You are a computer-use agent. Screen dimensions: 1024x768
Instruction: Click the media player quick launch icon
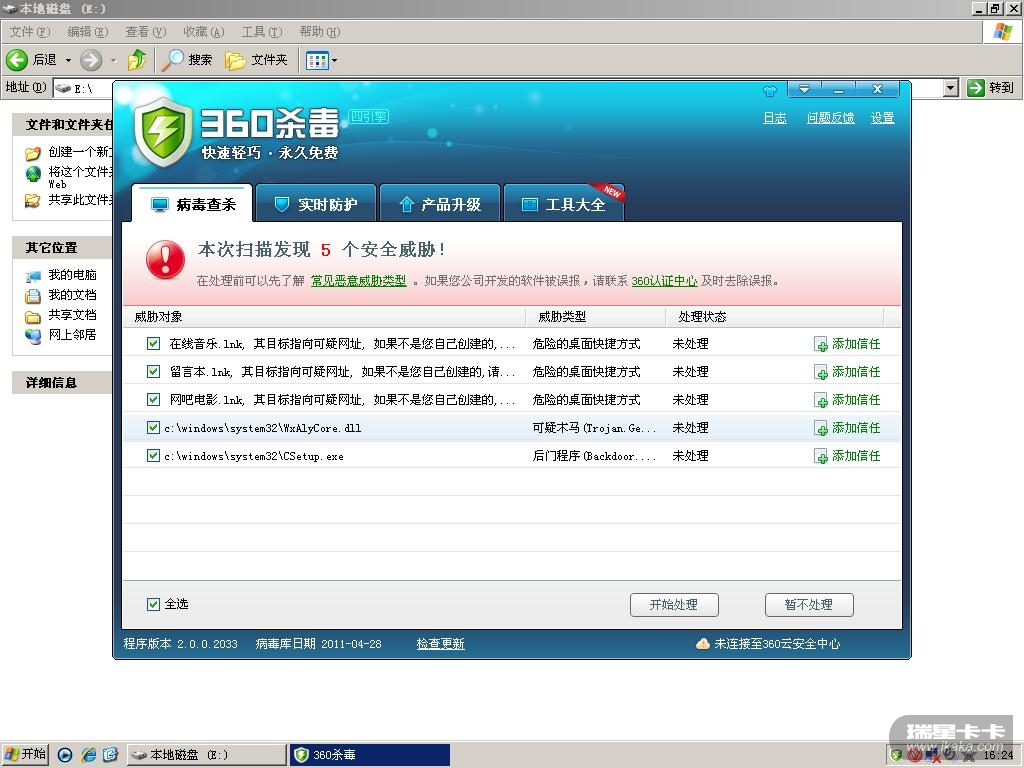65,755
